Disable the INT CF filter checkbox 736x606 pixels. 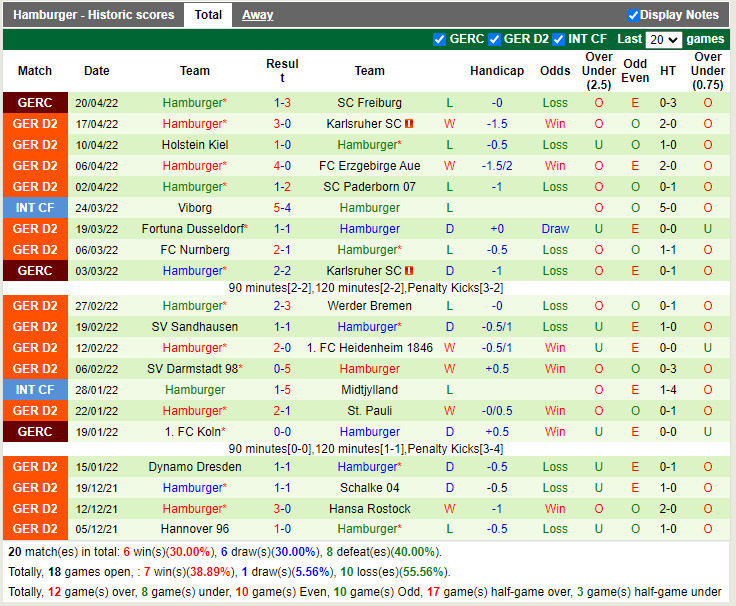[x=558, y=40]
